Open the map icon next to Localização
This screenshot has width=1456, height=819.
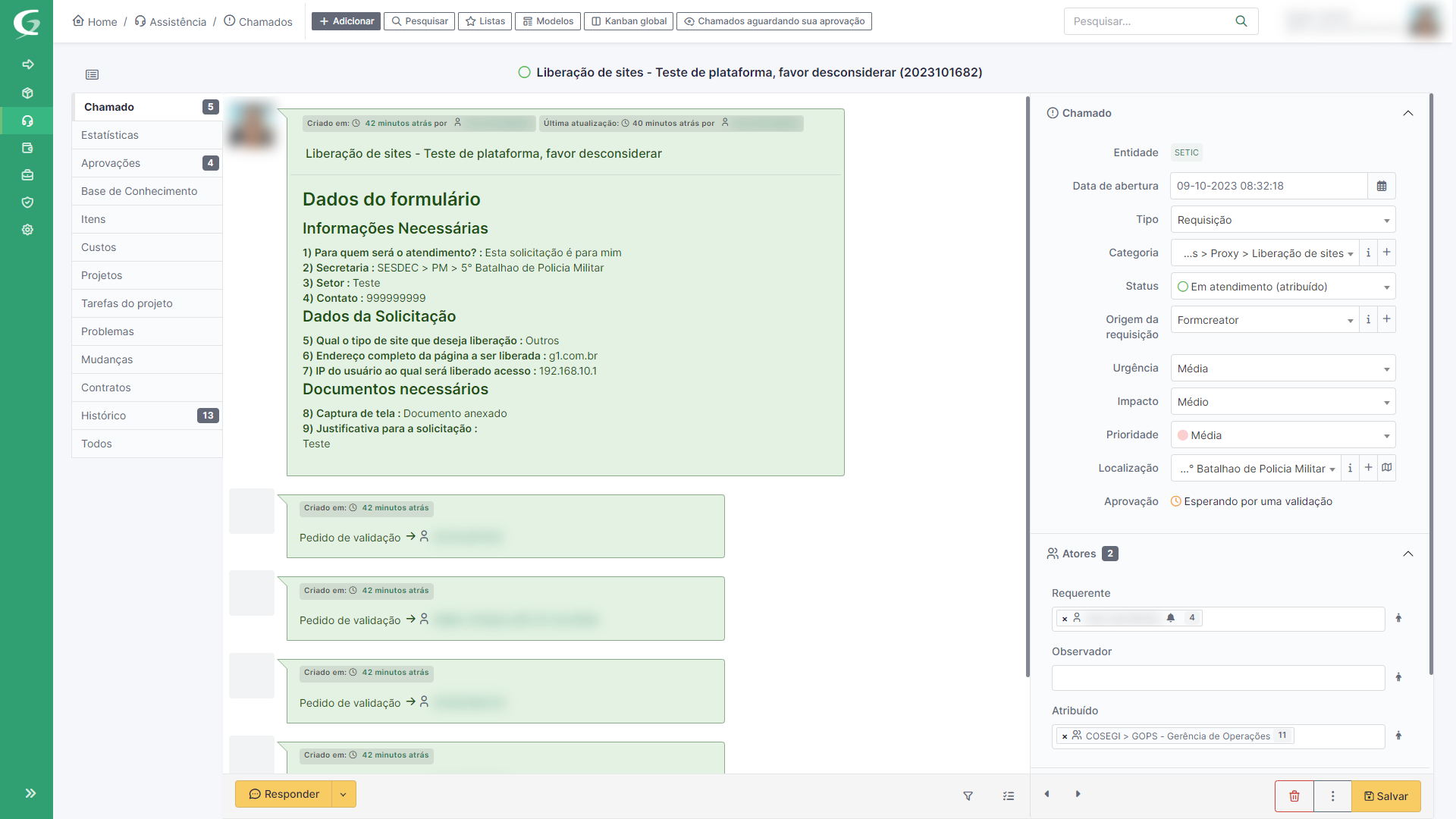(1387, 468)
